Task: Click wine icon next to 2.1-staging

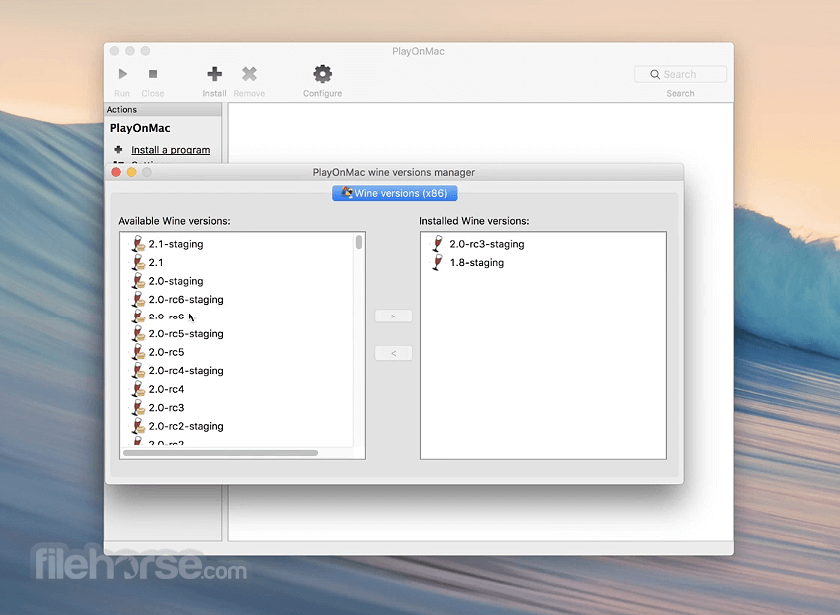Action: 138,244
